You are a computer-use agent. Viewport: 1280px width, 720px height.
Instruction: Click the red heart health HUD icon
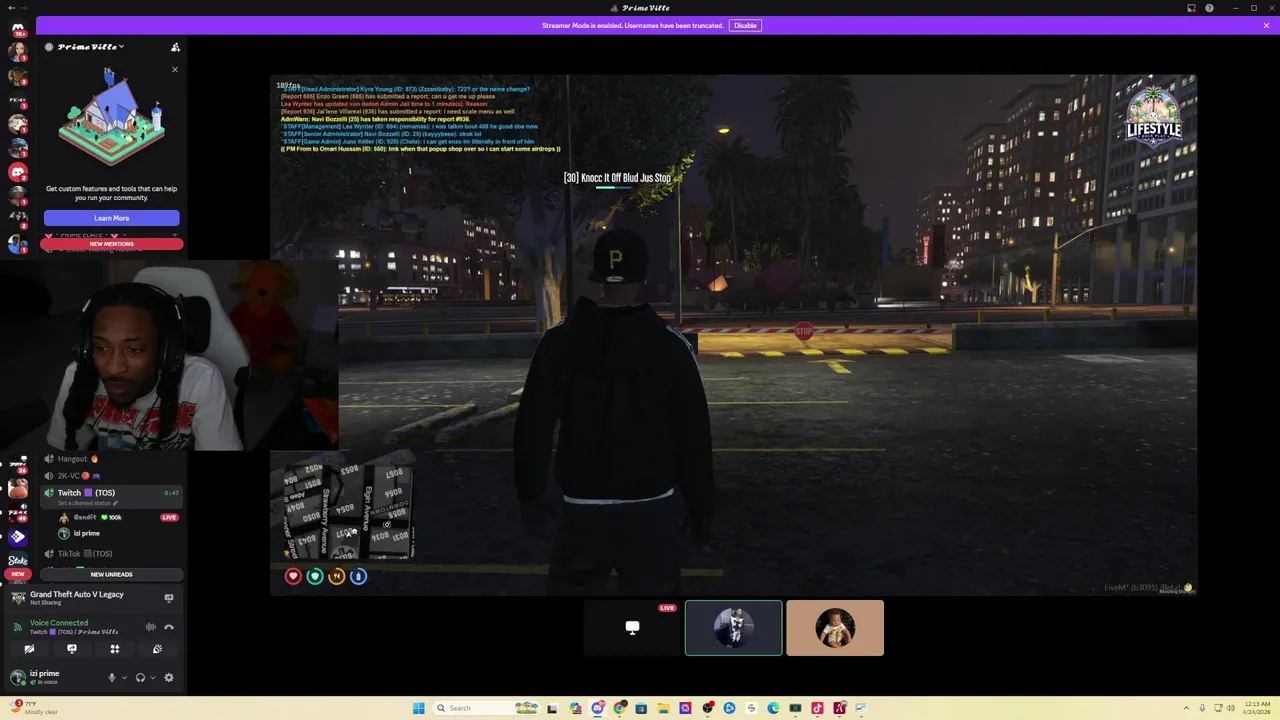pos(293,576)
